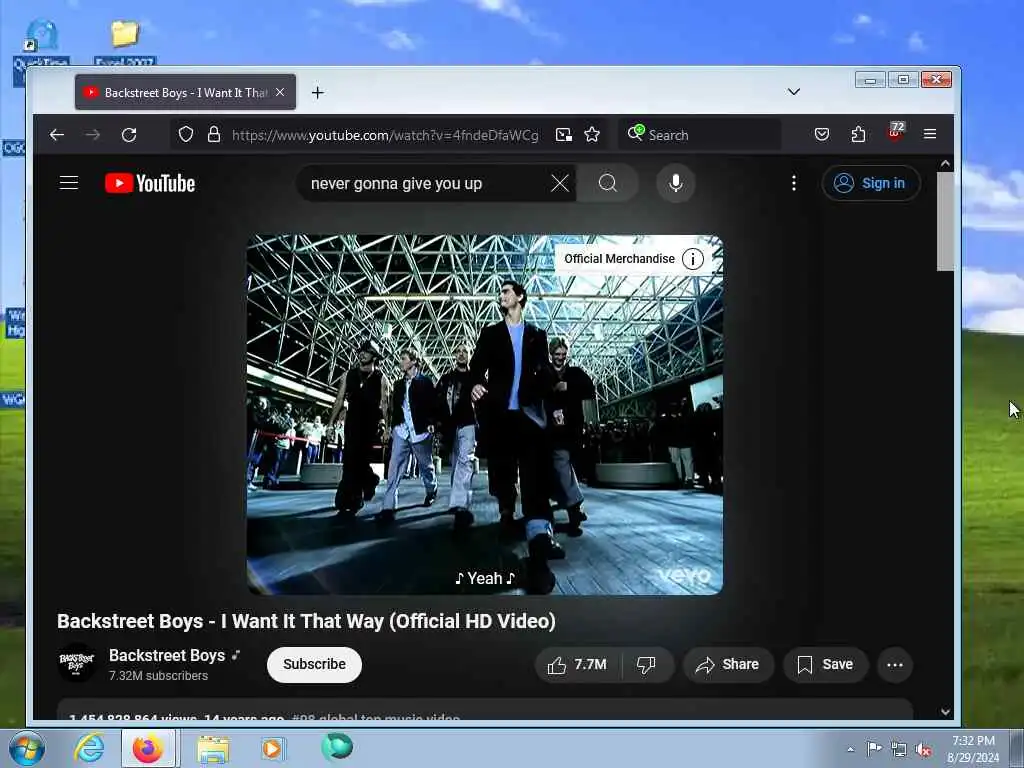Screen dimensions: 1024x768
Task: Click the Official Merchandise card label
Action: 619,259
